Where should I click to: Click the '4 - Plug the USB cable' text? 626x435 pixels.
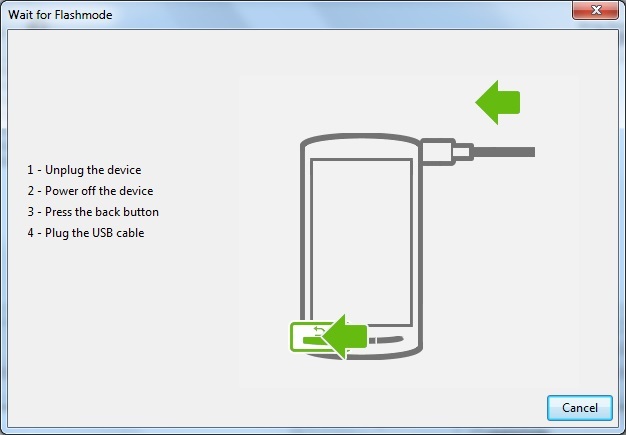(86, 233)
